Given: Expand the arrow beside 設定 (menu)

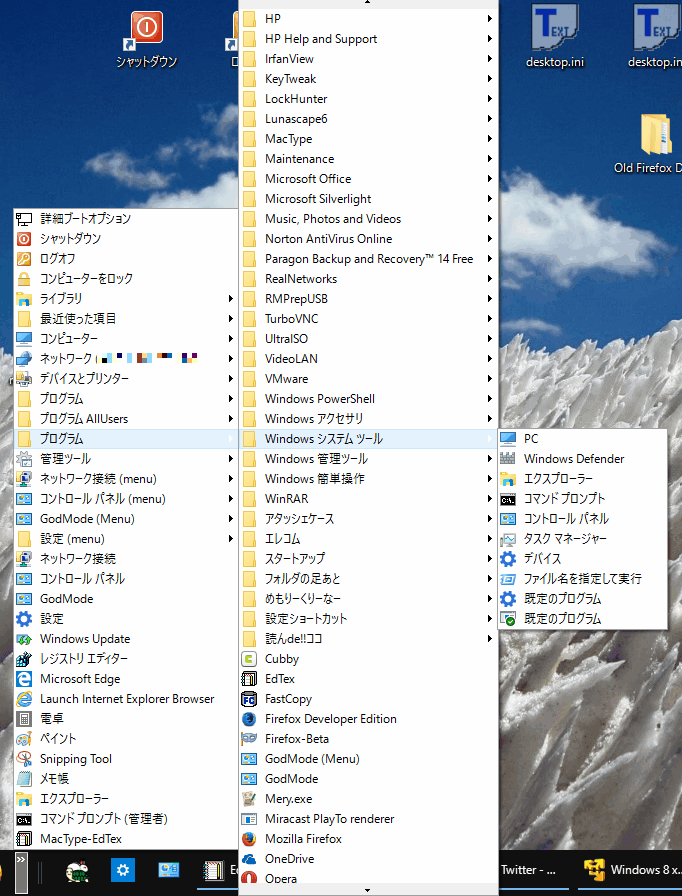Looking at the screenshot, I should tap(231, 539).
